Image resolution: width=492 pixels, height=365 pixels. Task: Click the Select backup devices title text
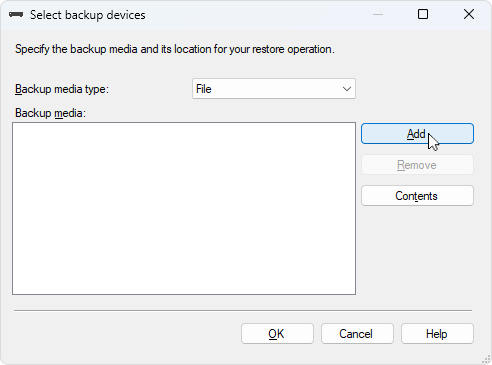[88, 15]
